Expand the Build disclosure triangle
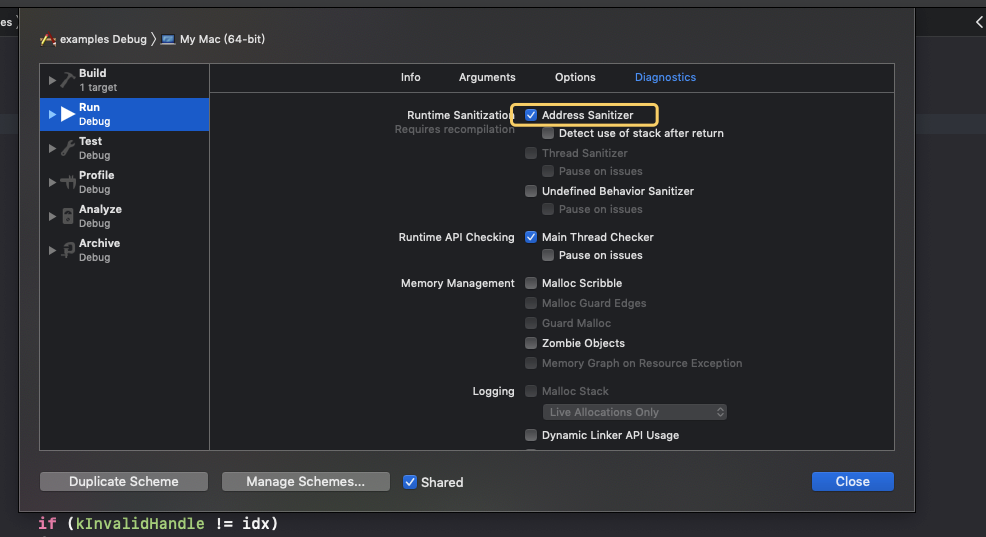The image size is (986, 537). (x=52, y=80)
